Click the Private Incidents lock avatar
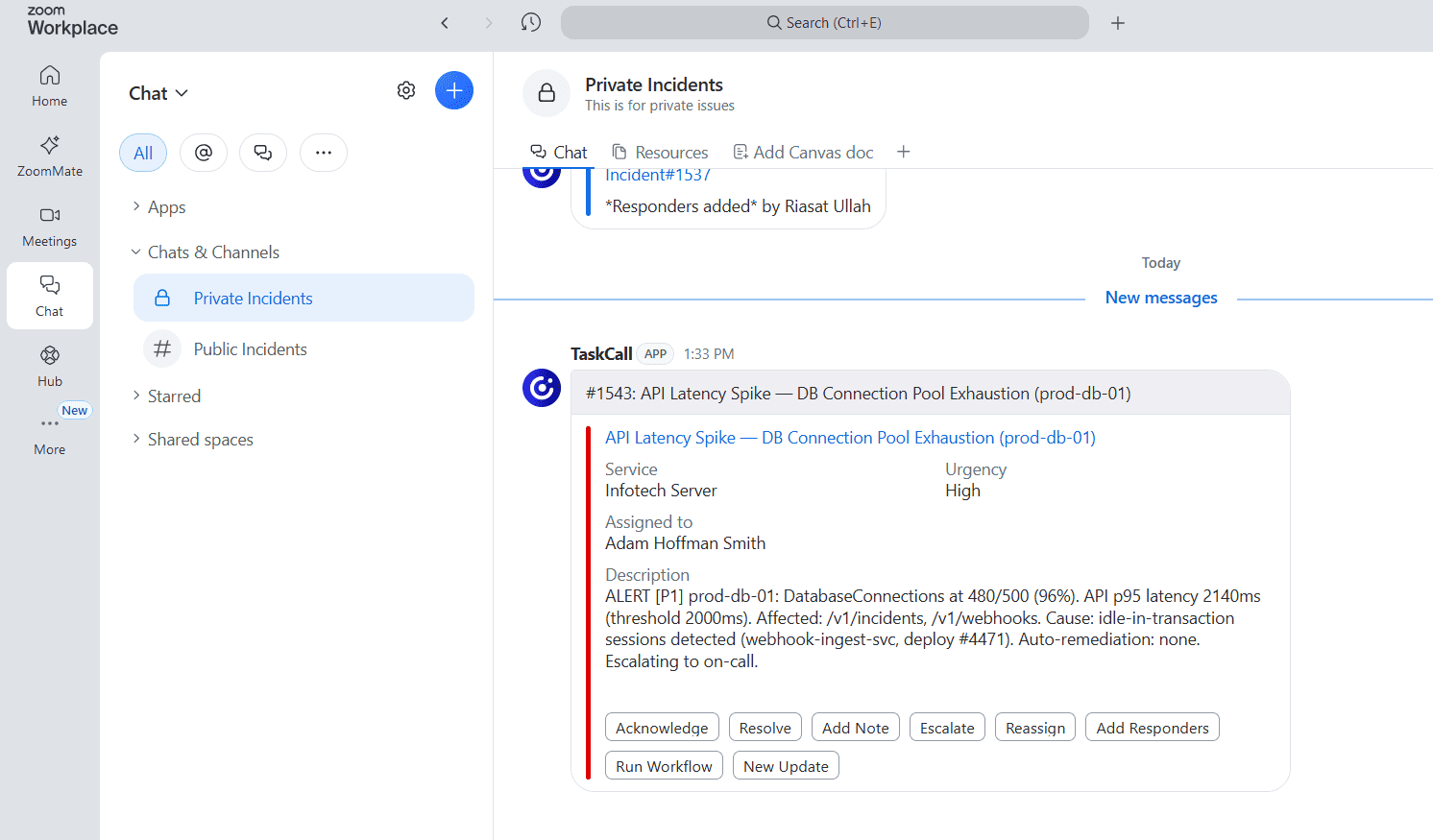Screen dimensions: 1433x840 coord(546,93)
